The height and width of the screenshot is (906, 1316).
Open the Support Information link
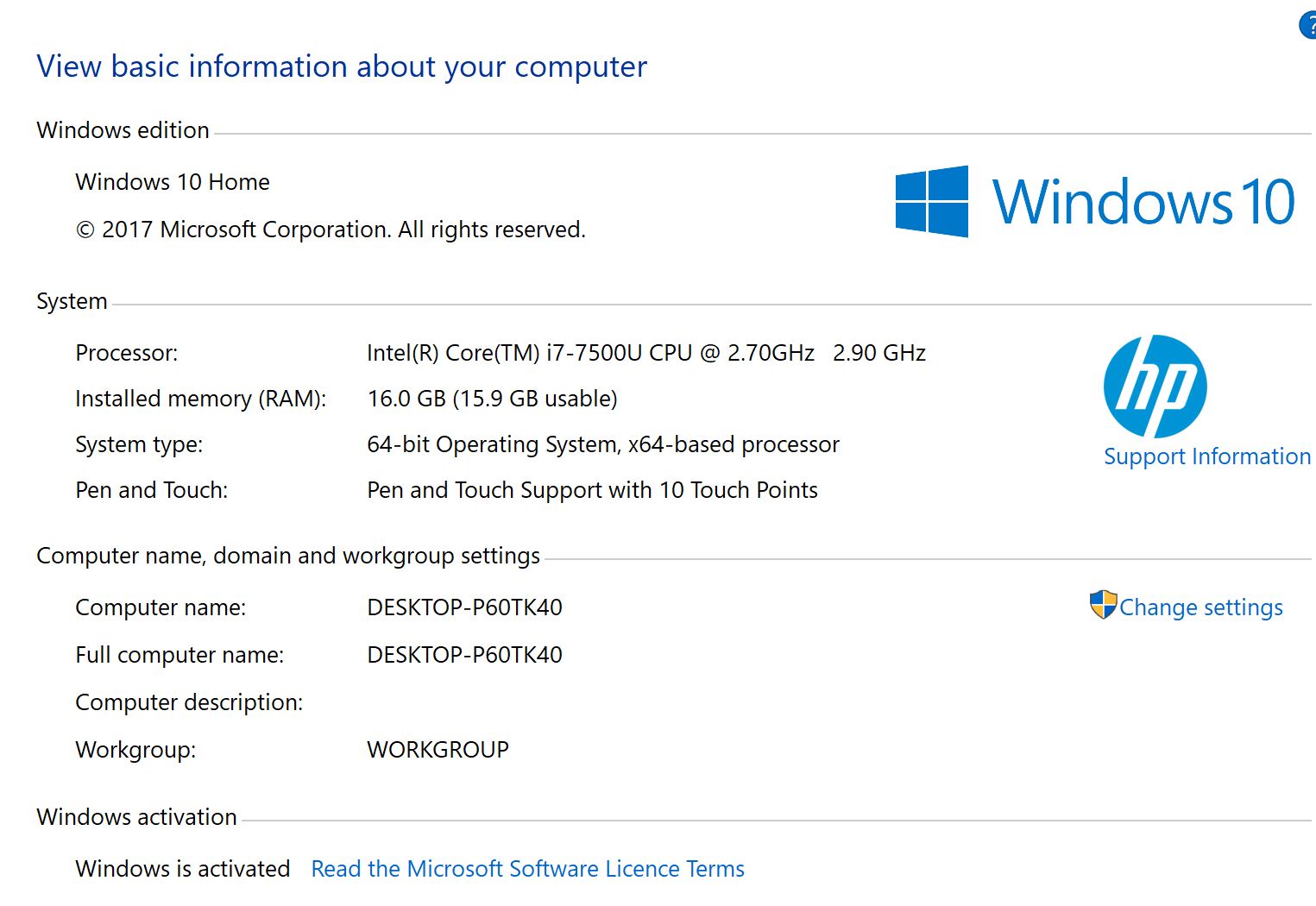point(1207,456)
